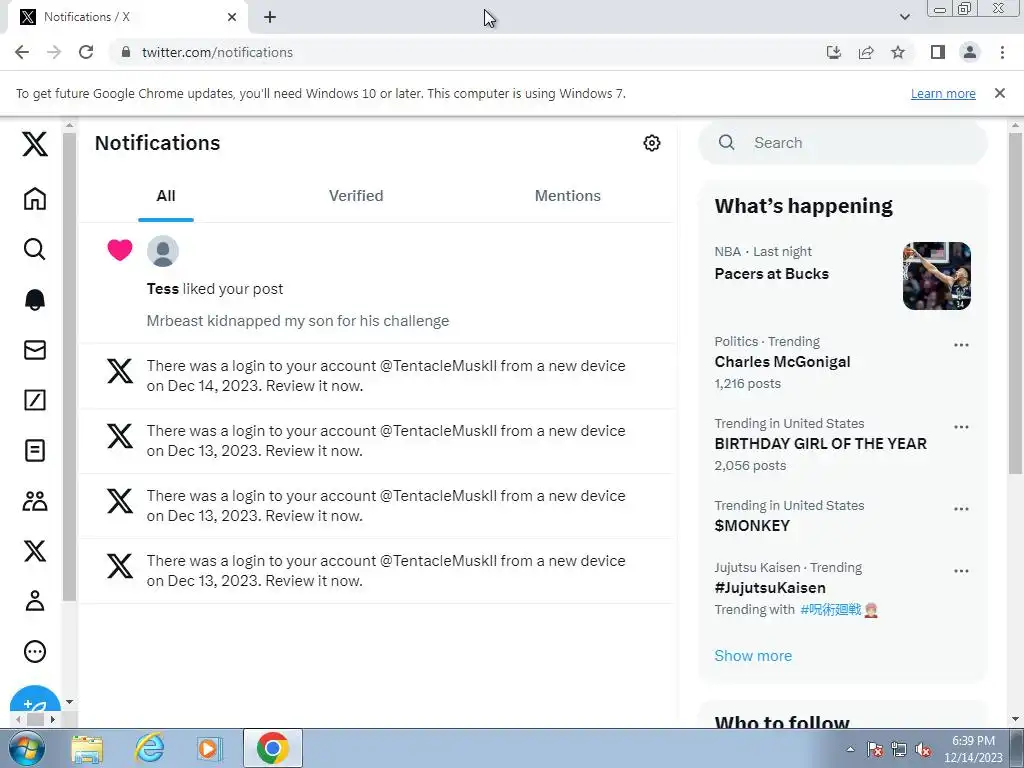Open Explore magnifier in the sidebar

point(35,249)
